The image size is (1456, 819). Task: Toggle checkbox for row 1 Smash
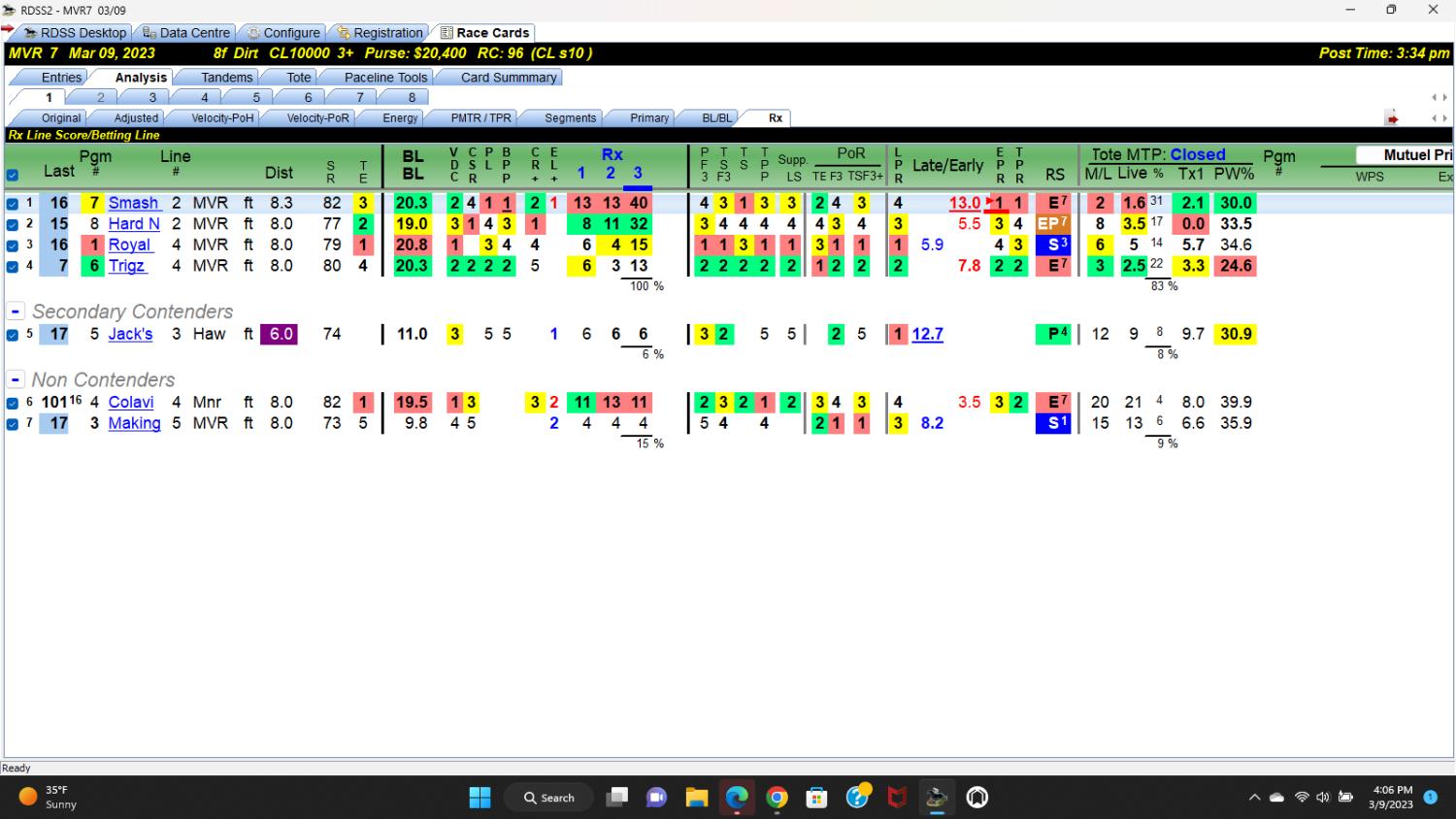click(13, 204)
